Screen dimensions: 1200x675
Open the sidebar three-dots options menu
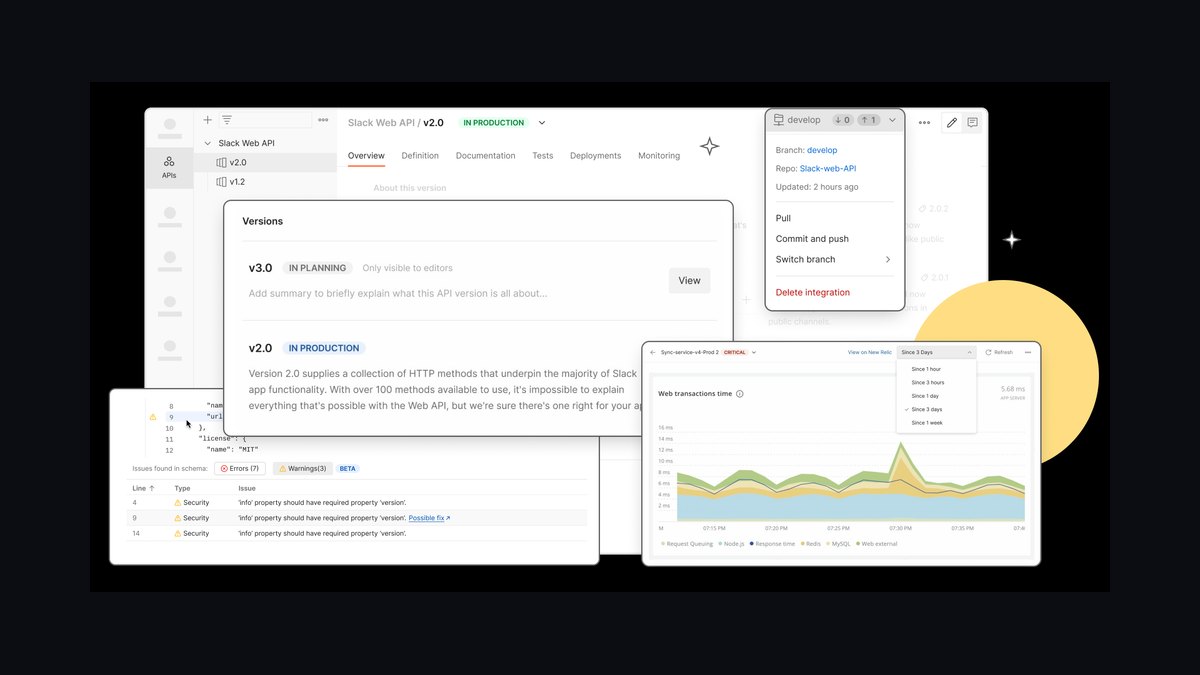323,120
